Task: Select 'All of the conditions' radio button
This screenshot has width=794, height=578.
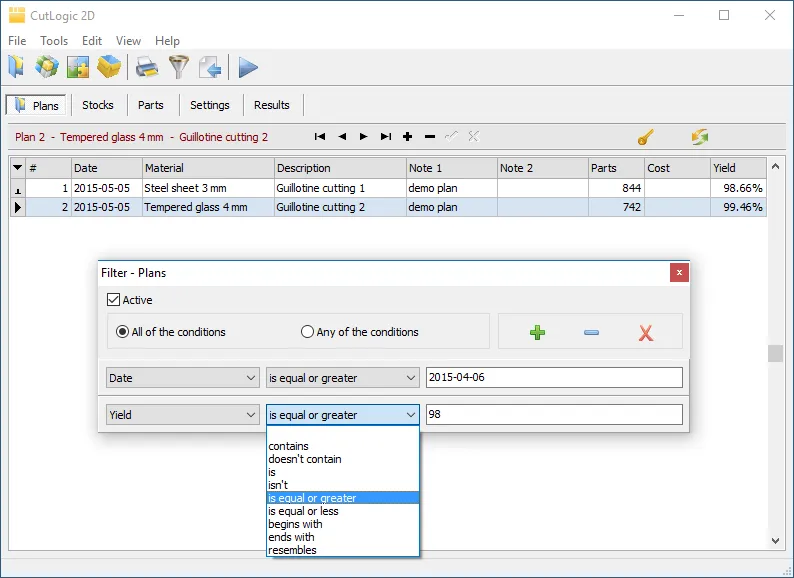Action: tap(122, 332)
